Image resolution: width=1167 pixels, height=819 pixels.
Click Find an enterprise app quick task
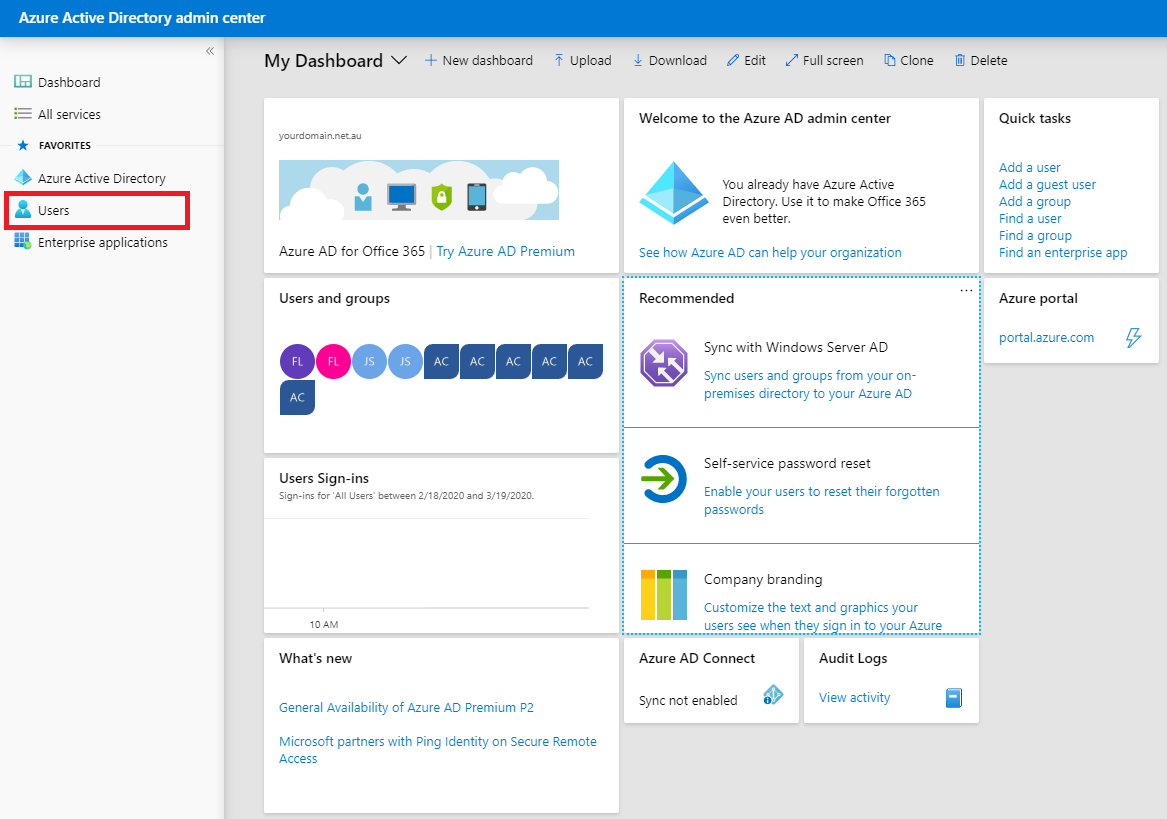coord(1063,252)
